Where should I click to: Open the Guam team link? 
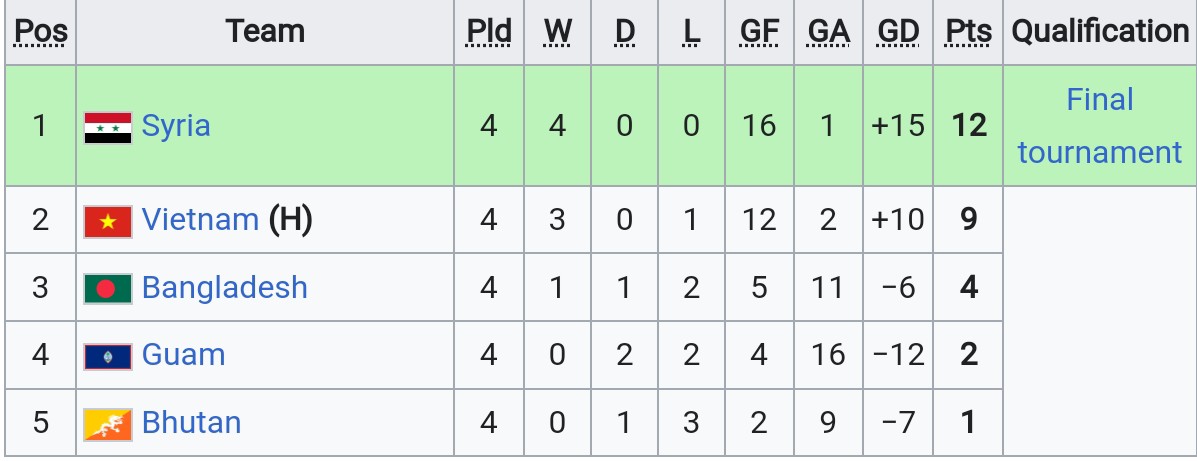tap(183, 355)
